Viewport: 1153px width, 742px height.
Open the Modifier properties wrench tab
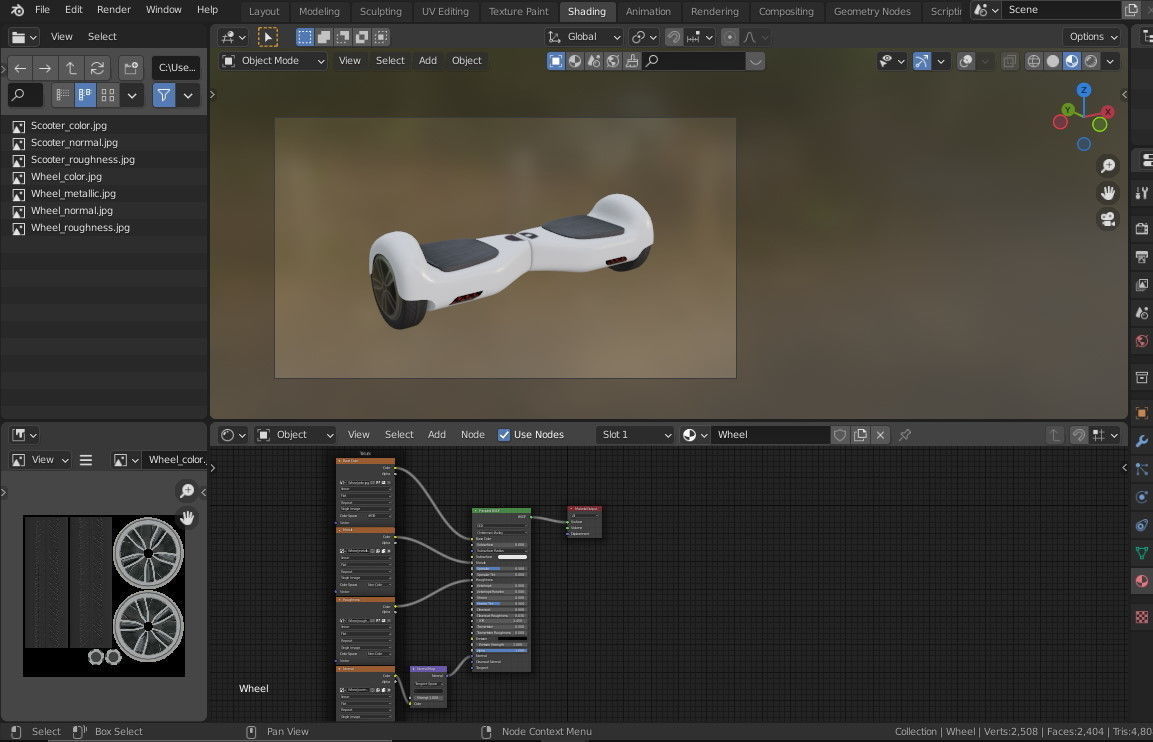pyautogui.click(x=1141, y=441)
